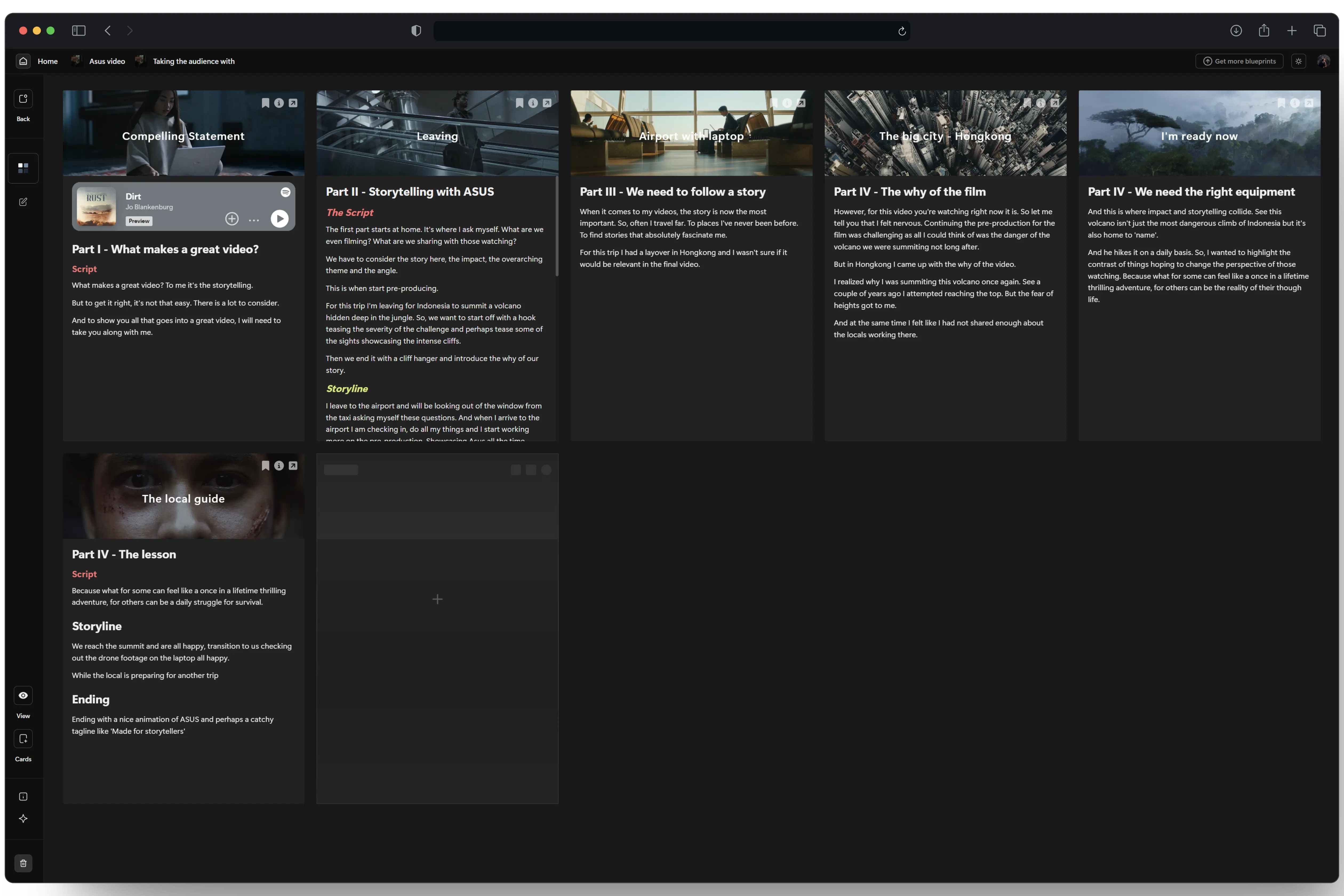Expand The big city - Hongkong card
The height and width of the screenshot is (896, 1344).
pos(1055,103)
